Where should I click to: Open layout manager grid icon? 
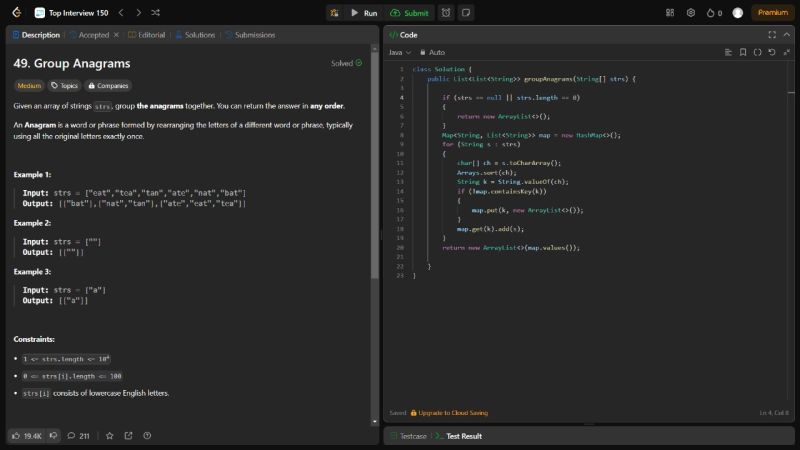pyautogui.click(x=670, y=13)
